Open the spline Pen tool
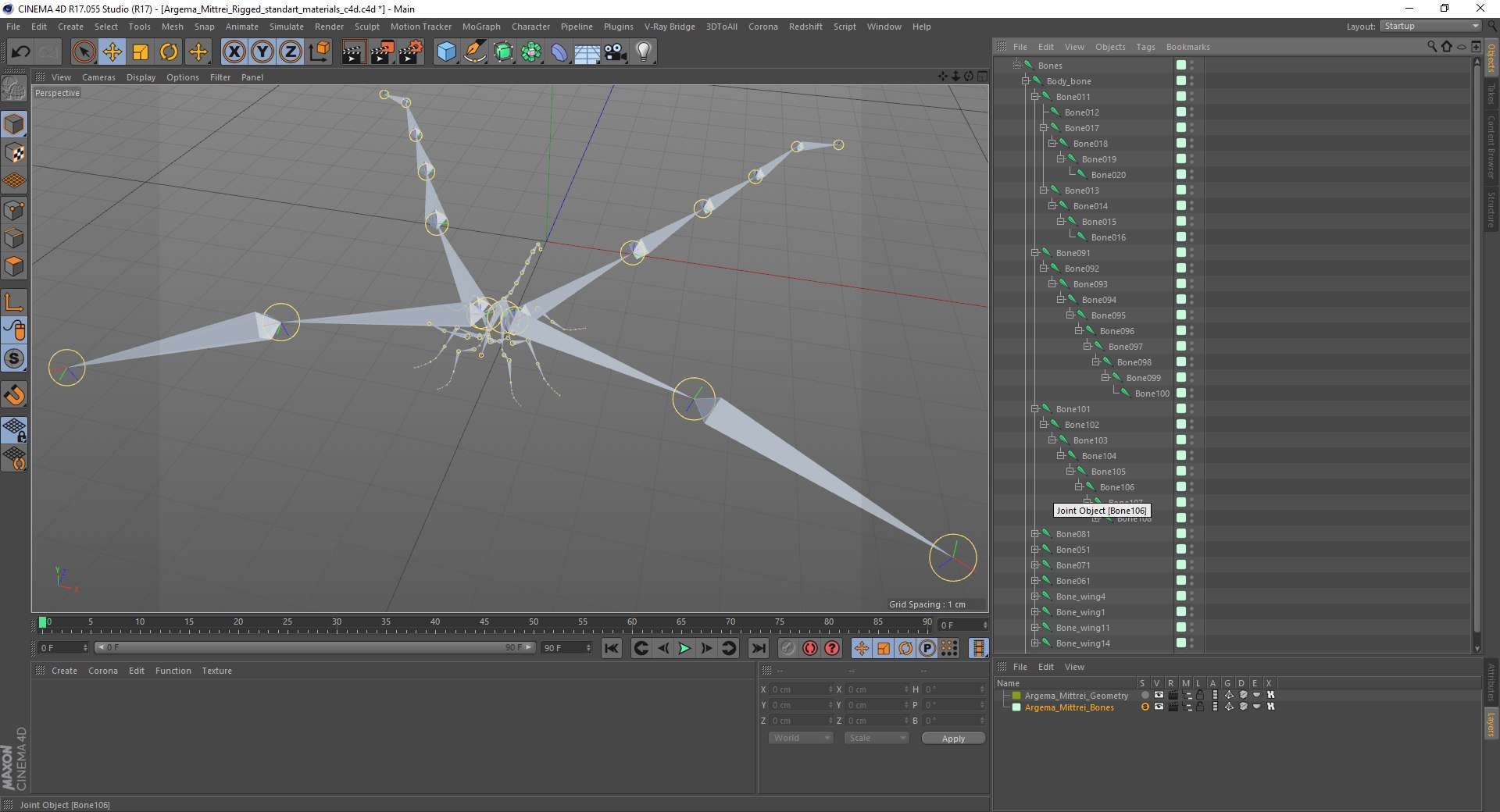This screenshot has width=1500, height=812. point(474,52)
